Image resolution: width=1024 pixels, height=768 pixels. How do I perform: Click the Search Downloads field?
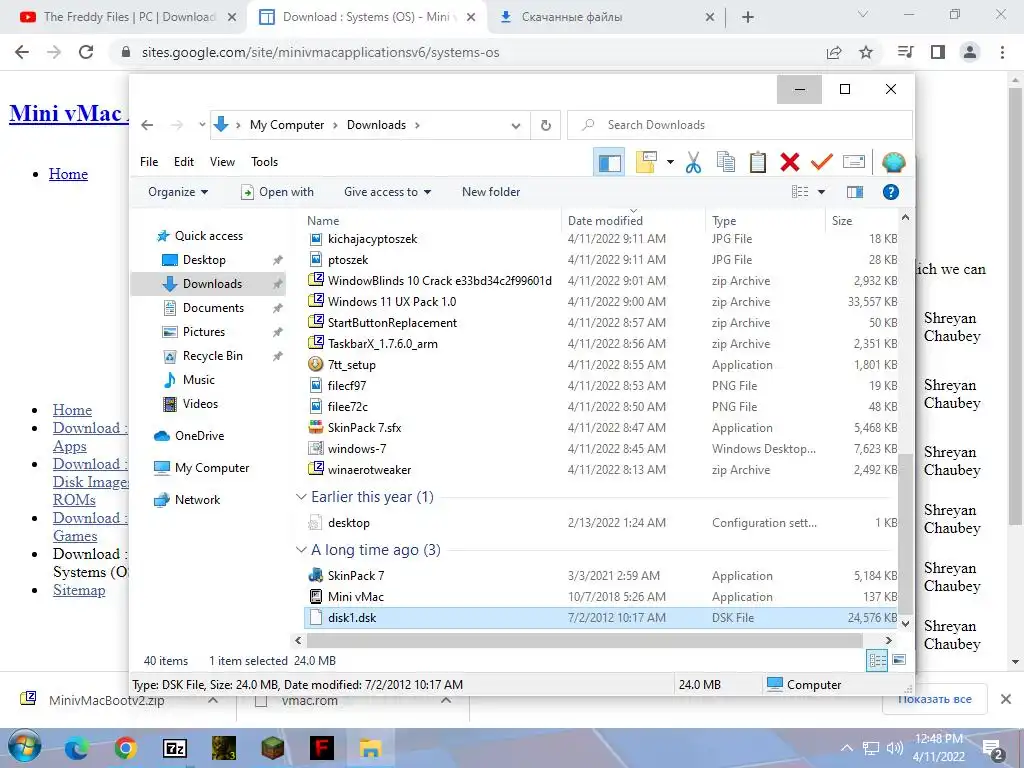tap(740, 125)
